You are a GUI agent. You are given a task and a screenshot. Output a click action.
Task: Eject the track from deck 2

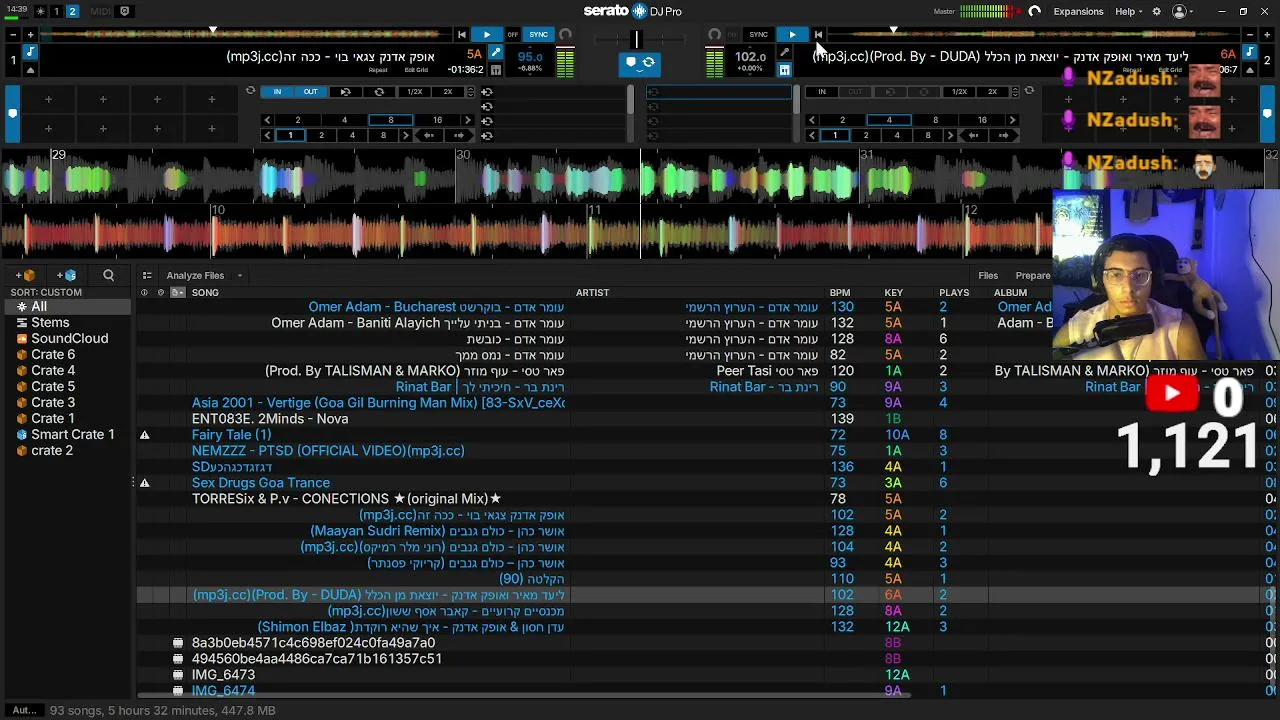[1250, 70]
